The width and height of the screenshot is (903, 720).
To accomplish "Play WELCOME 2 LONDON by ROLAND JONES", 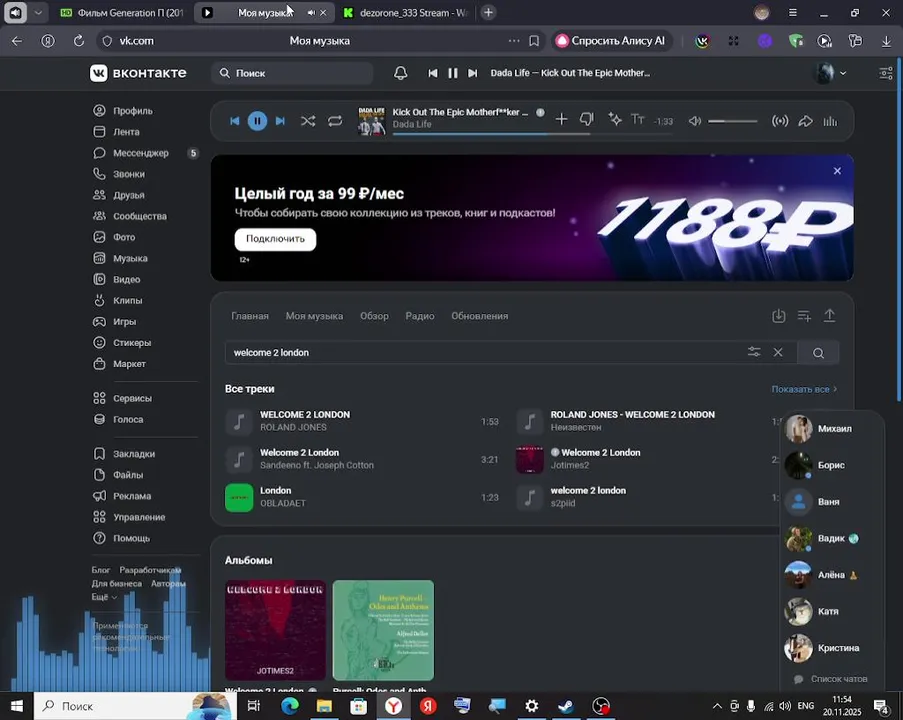I will coord(362,421).
